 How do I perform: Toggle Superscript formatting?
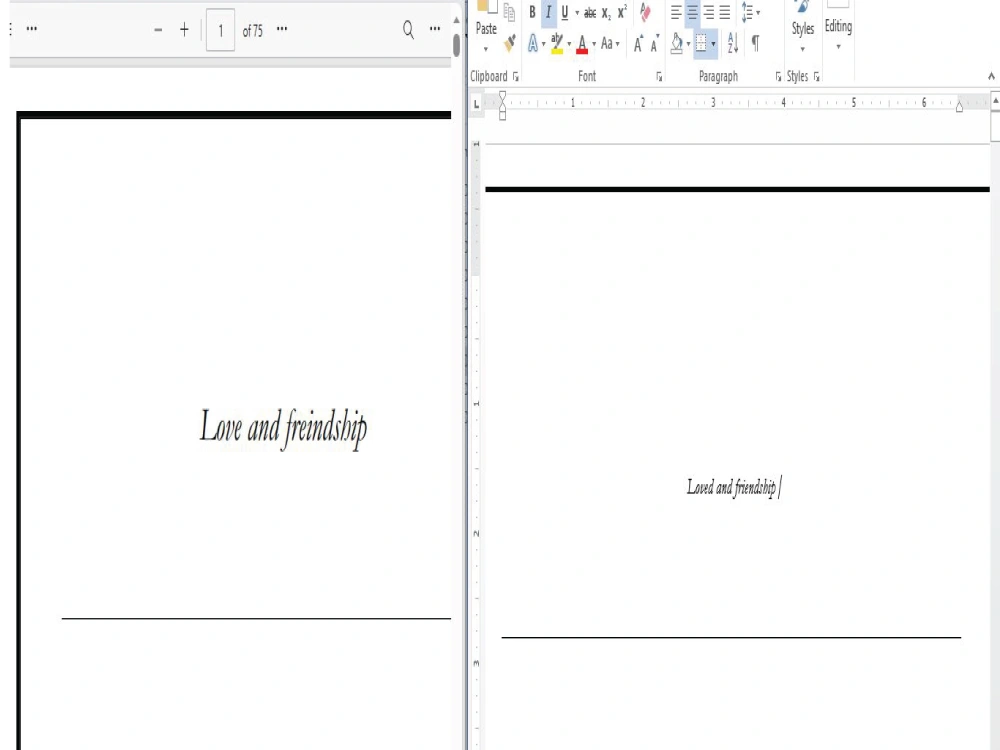[622, 12]
